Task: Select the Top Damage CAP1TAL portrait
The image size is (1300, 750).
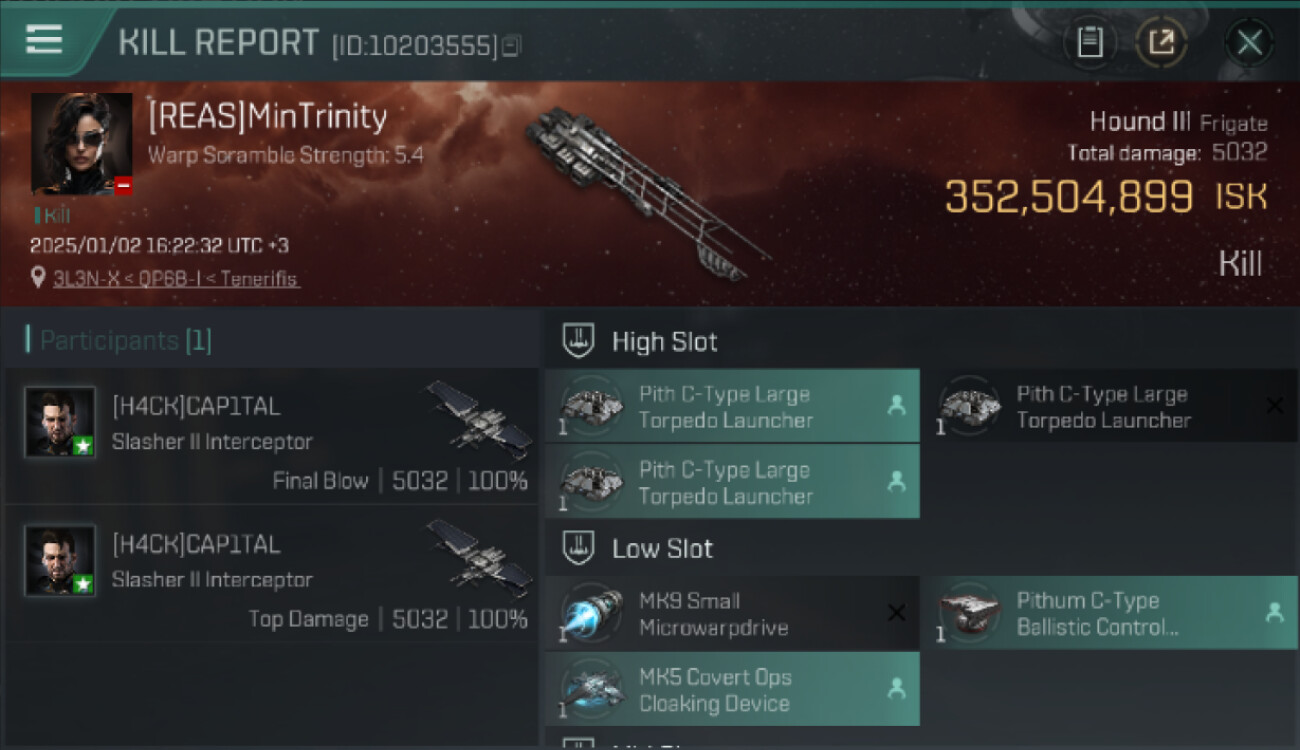Action: pos(60,560)
